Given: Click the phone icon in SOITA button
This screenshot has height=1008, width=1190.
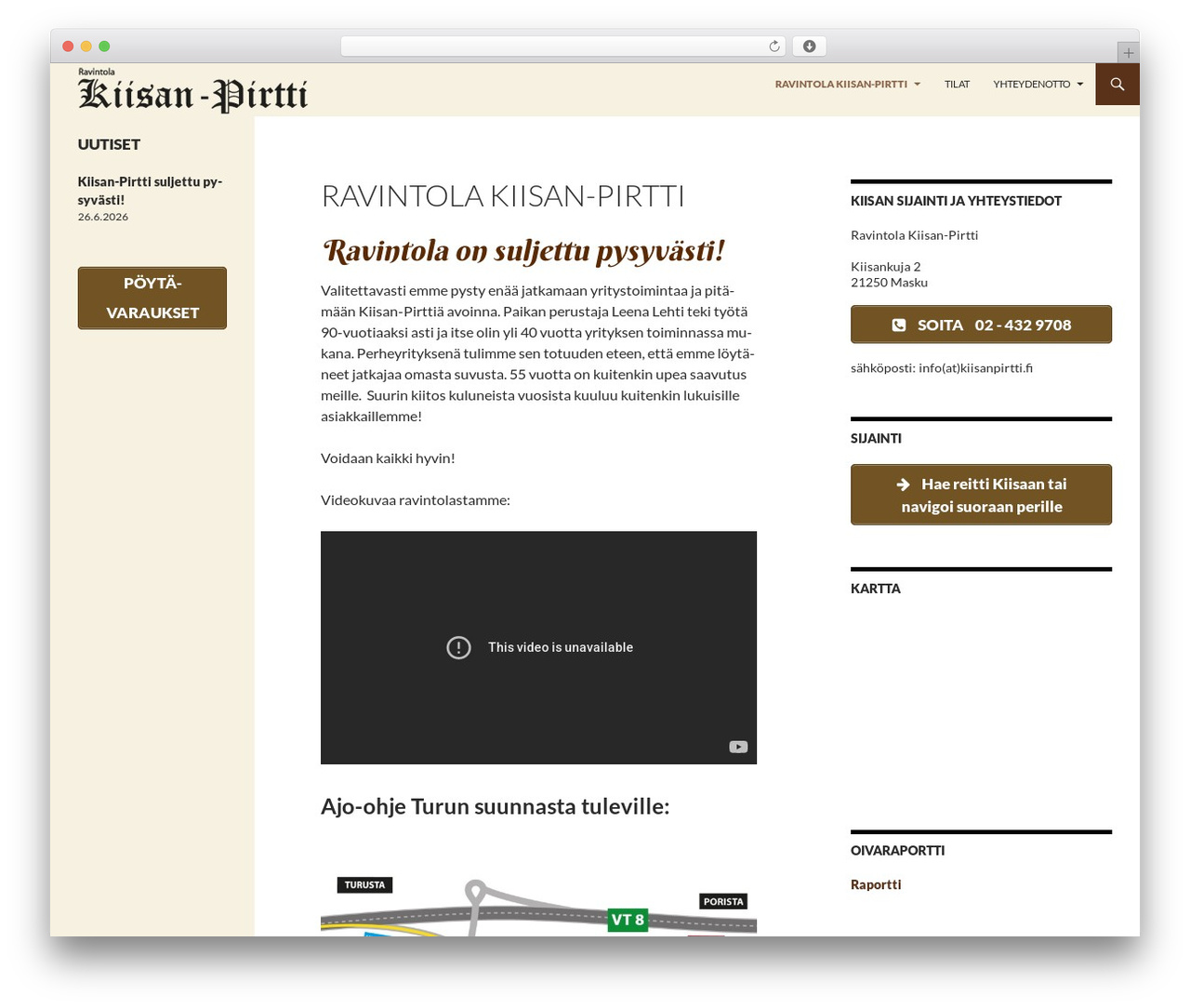Looking at the screenshot, I should coord(899,325).
